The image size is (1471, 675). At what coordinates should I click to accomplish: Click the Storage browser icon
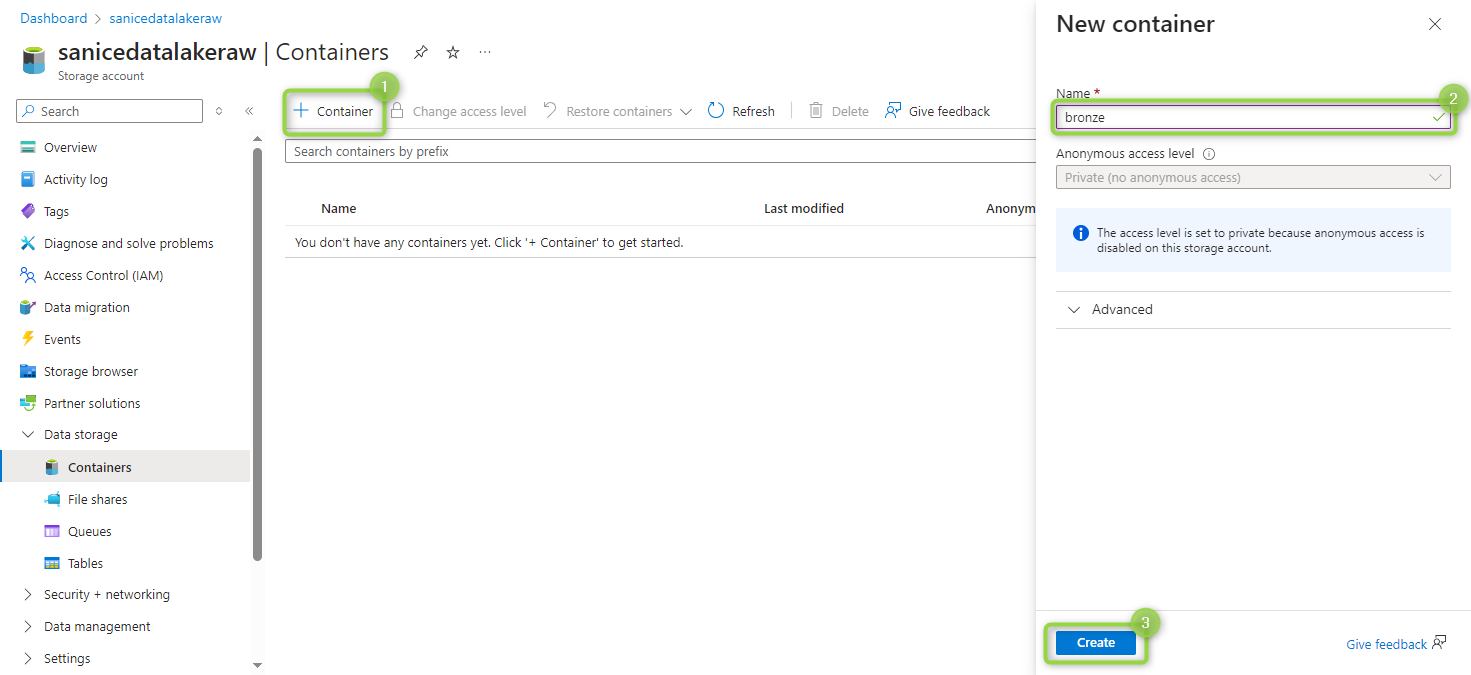point(28,371)
